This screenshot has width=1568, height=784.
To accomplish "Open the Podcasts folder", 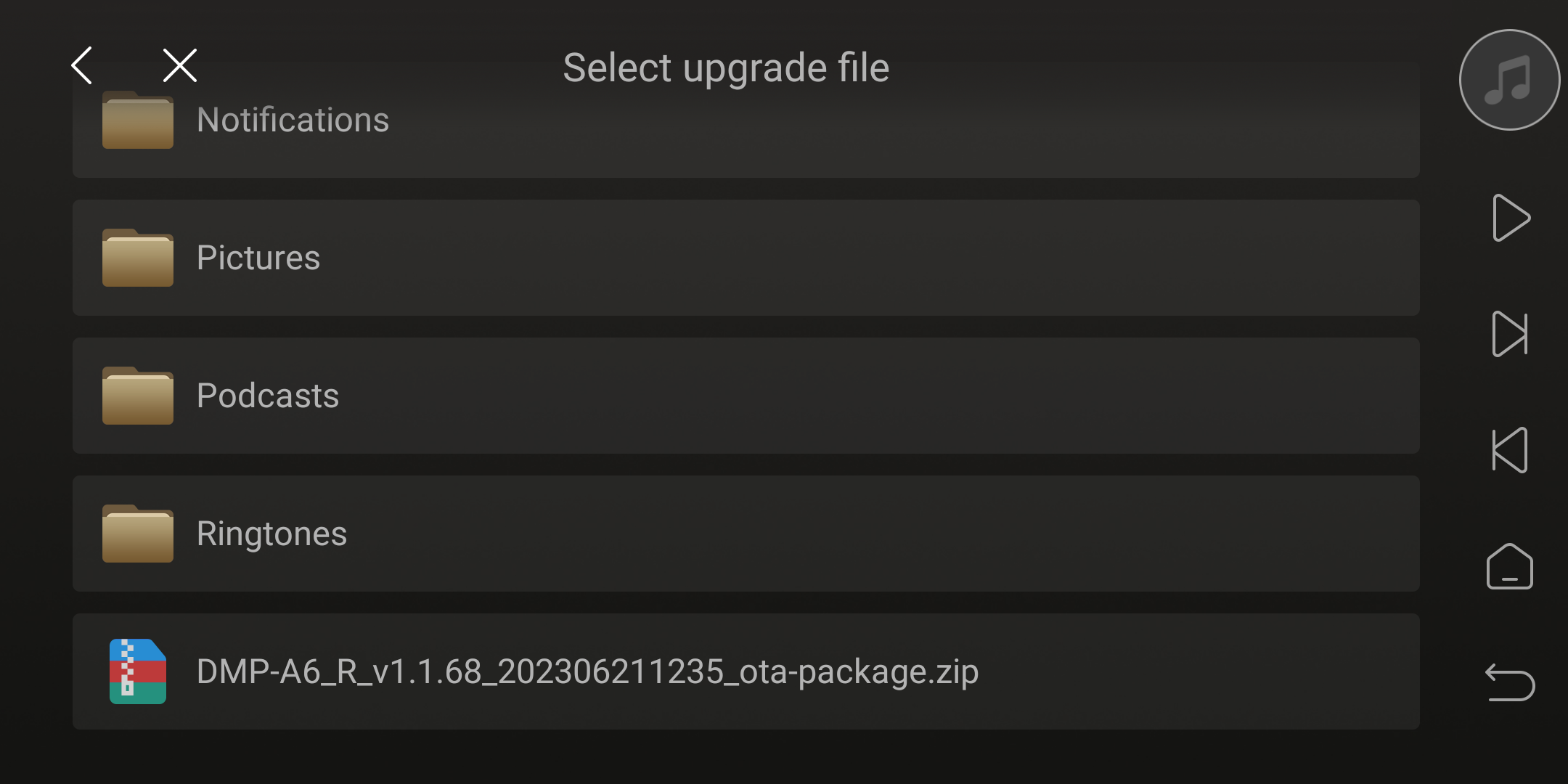I will (x=746, y=396).
